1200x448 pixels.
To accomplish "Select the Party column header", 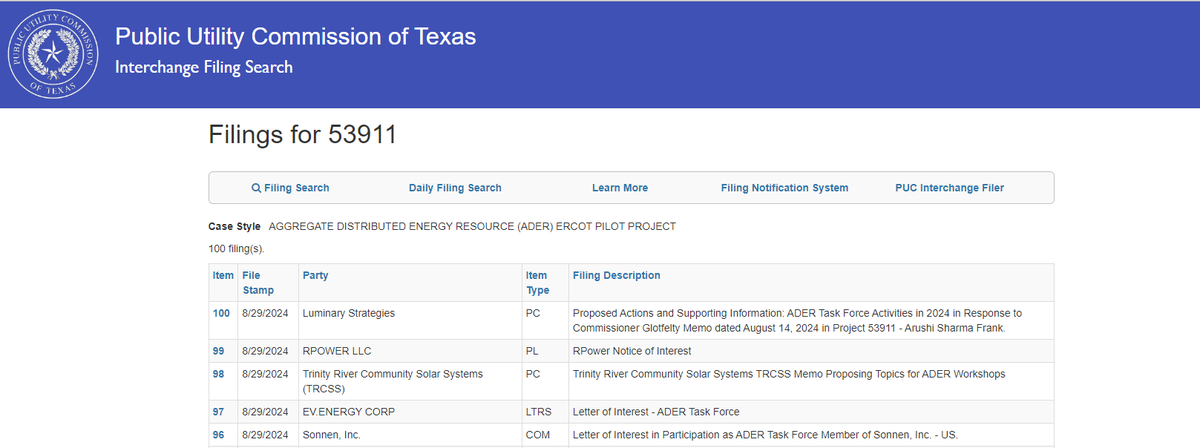I will 315,275.
